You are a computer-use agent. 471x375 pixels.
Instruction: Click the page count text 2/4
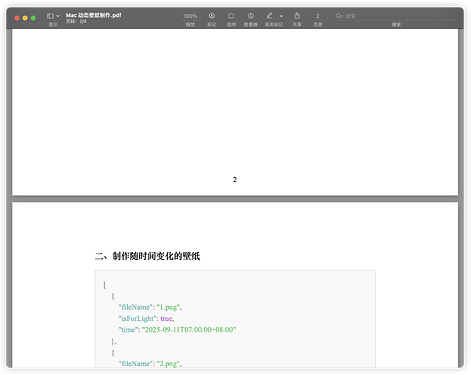[x=83, y=21]
